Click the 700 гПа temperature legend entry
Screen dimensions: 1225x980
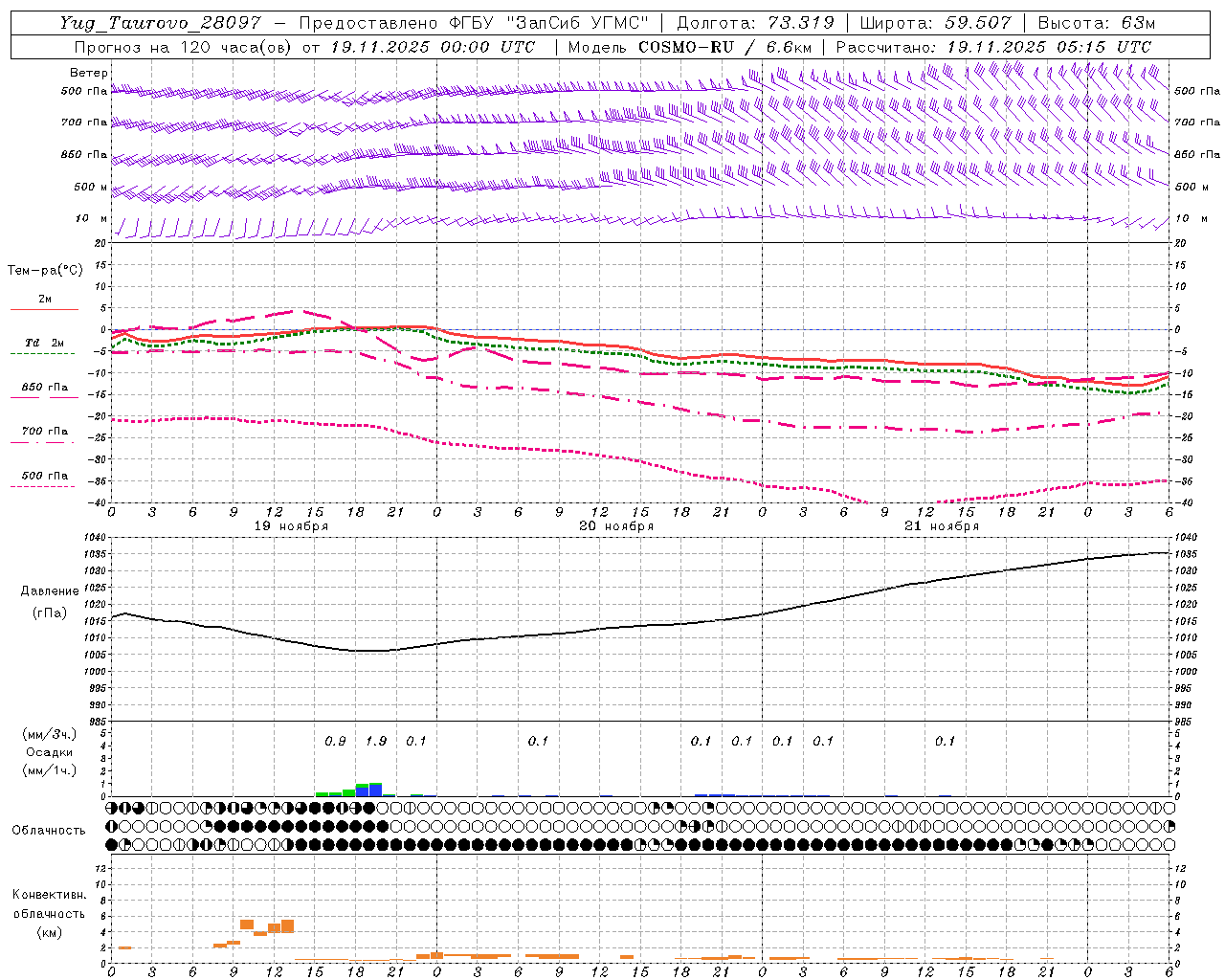point(45,433)
